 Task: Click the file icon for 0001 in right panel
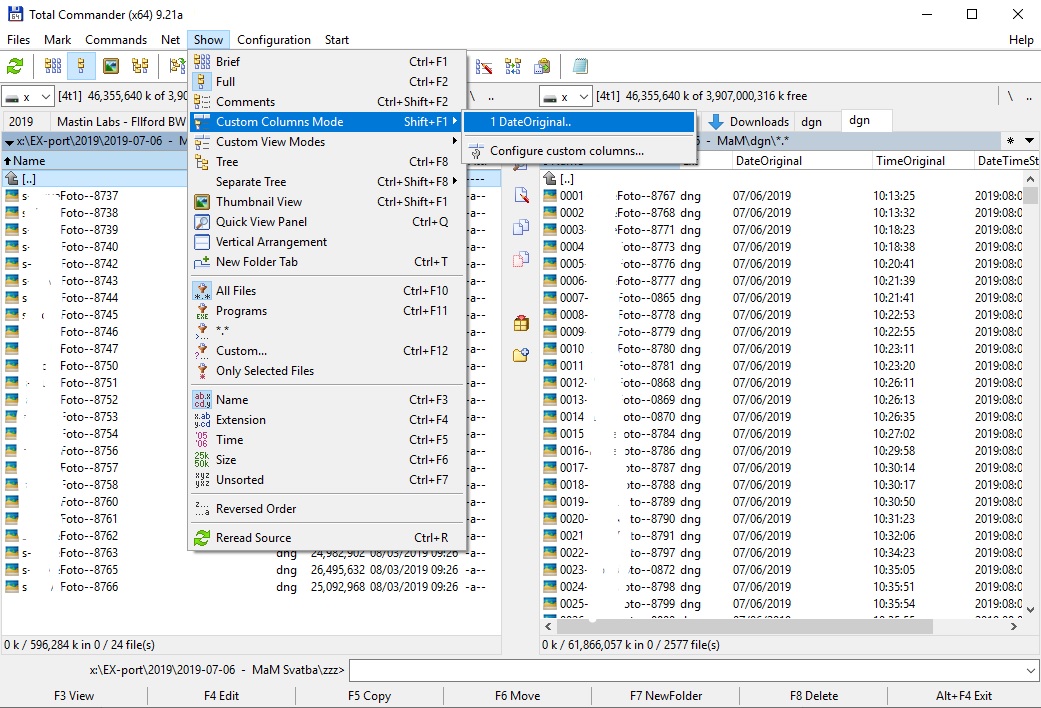click(x=549, y=196)
